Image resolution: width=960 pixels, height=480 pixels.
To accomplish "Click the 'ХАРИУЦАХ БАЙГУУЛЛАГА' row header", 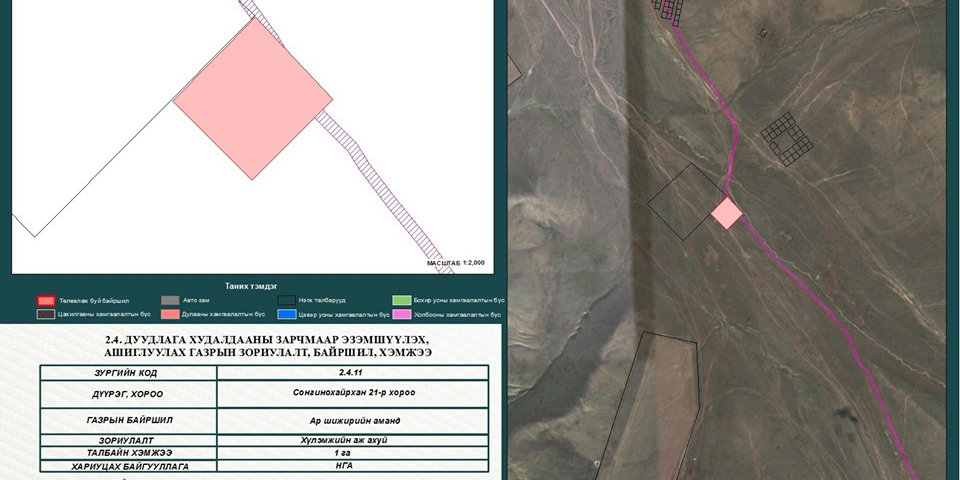I will (127, 466).
